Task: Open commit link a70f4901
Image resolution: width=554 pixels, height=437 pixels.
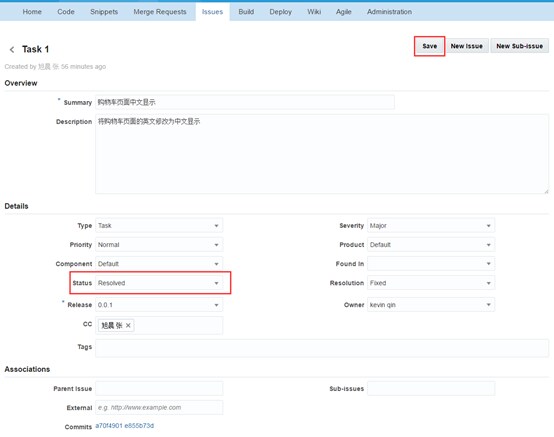Action: pyautogui.click(x=109, y=426)
